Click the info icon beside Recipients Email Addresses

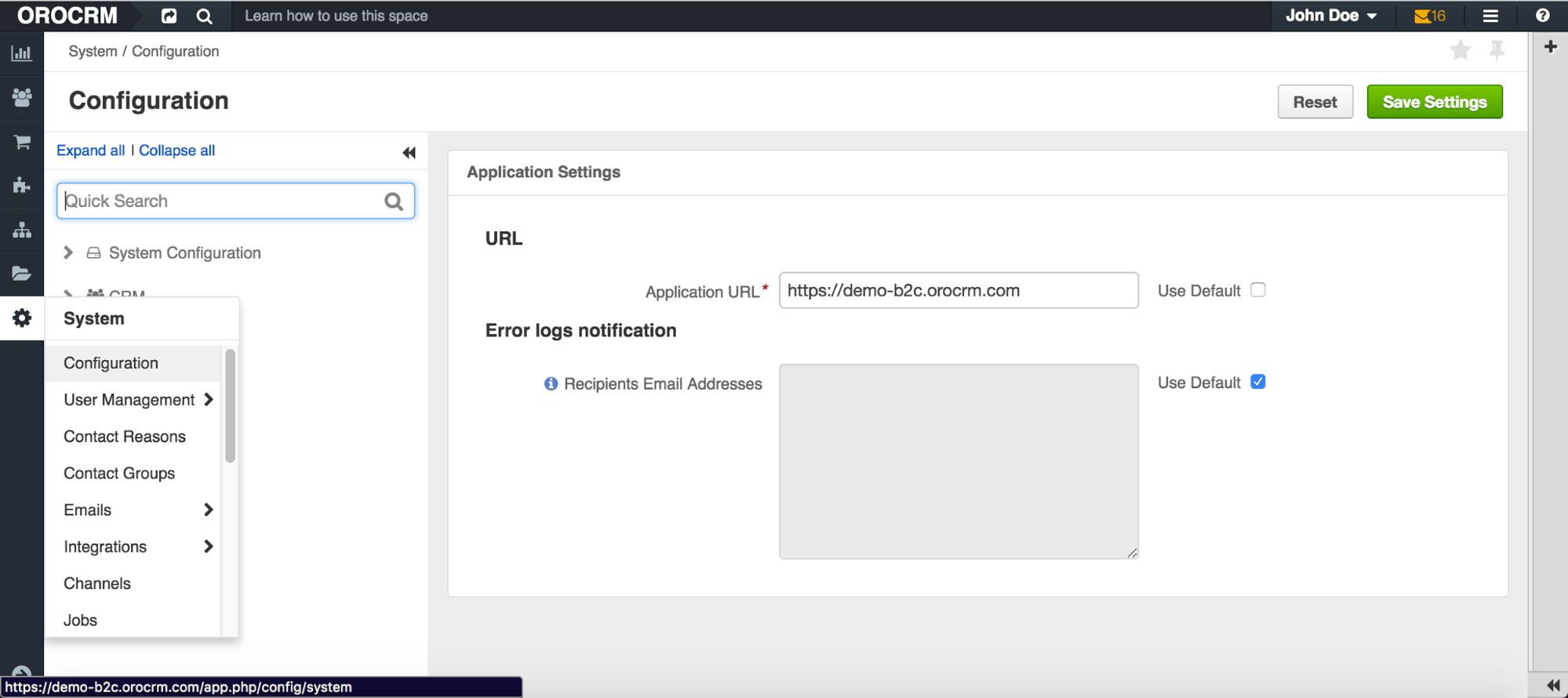[x=551, y=384]
